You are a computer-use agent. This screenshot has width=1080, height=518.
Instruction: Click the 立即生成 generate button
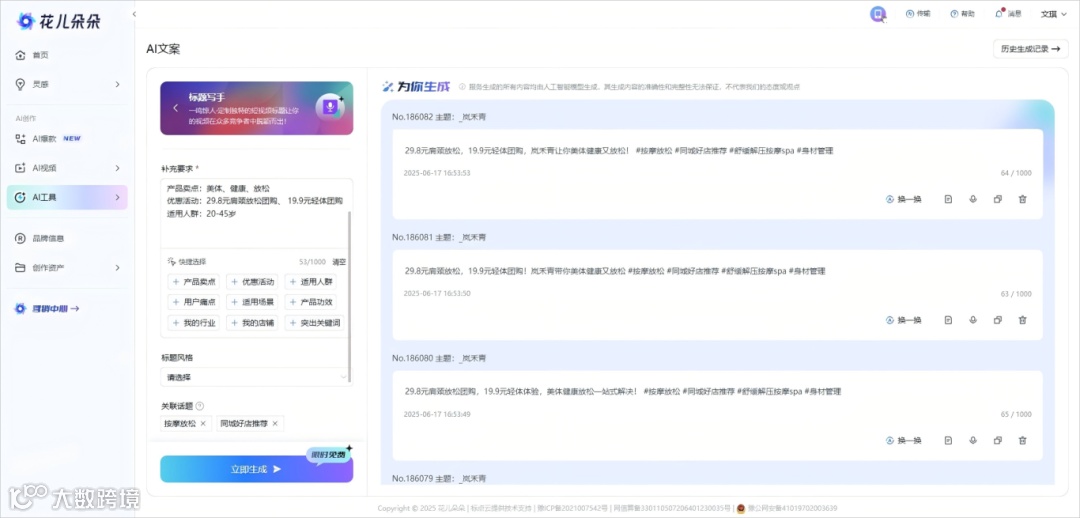tap(256, 469)
